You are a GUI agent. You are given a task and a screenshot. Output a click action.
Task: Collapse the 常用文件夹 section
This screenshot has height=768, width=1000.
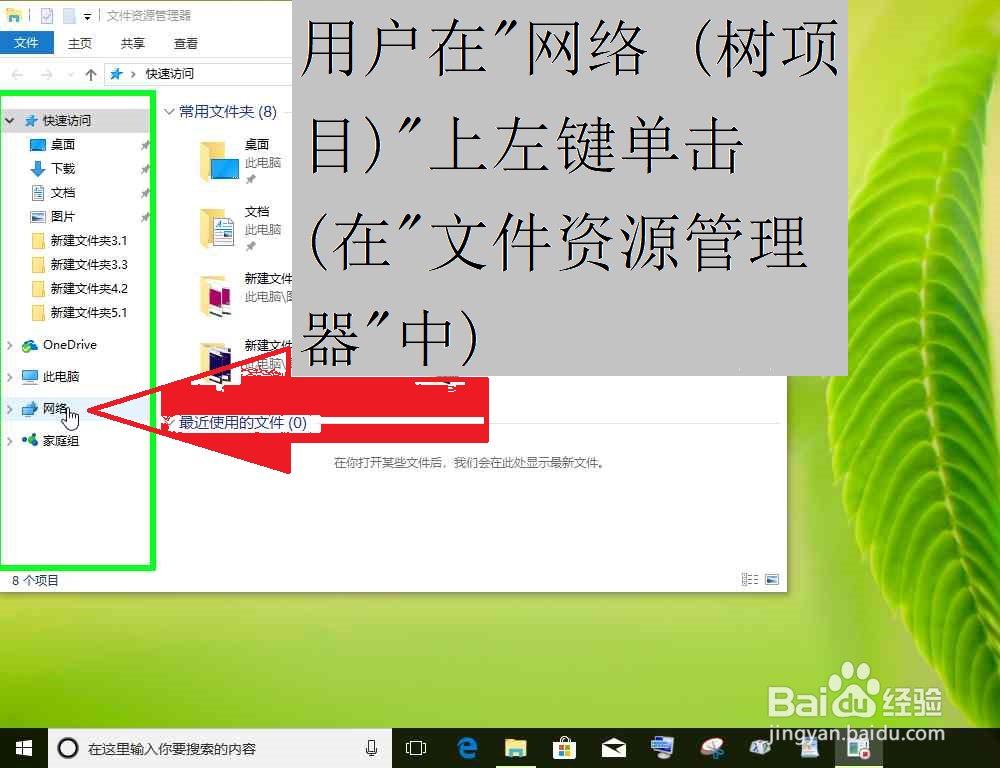click(168, 111)
